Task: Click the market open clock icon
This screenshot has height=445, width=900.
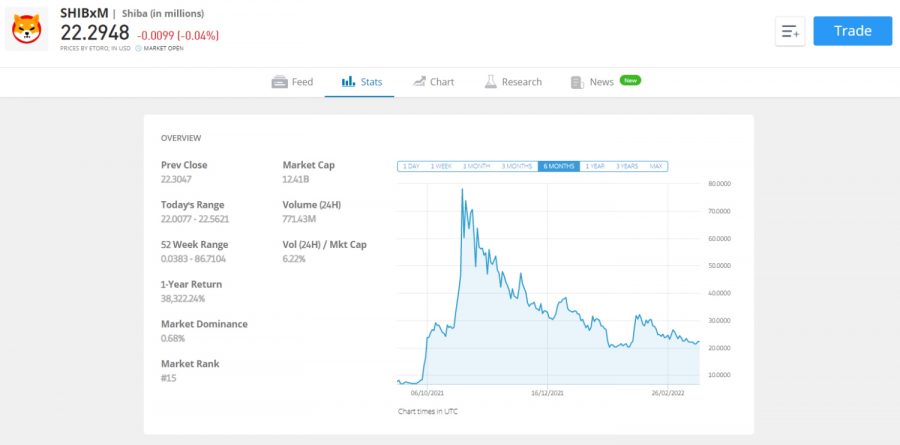Action: click(138, 49)
